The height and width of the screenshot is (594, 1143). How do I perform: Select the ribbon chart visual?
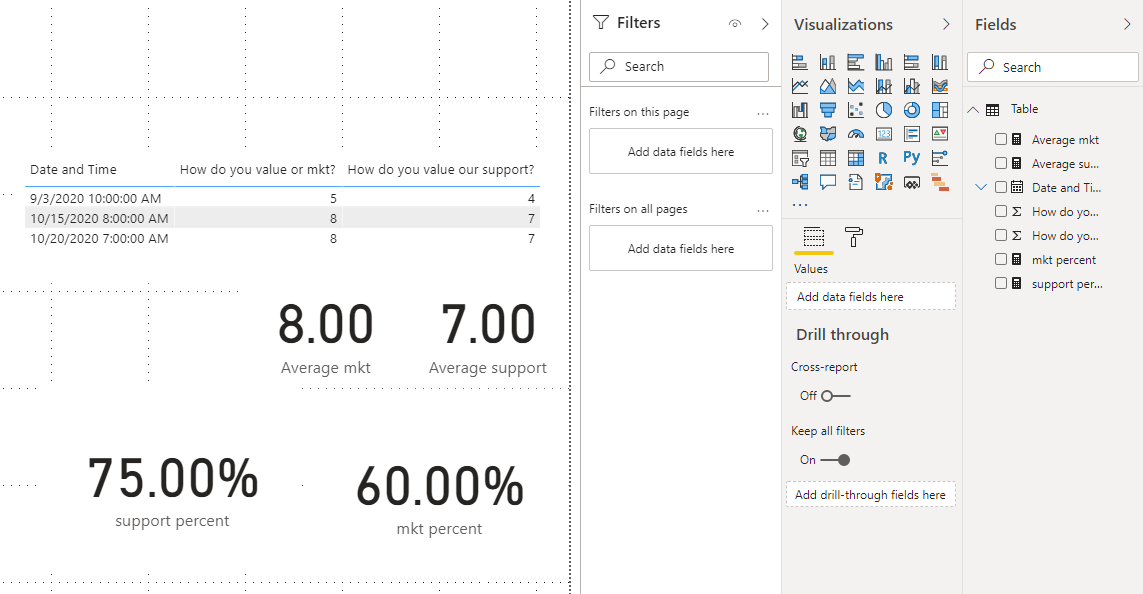[940, 86]
